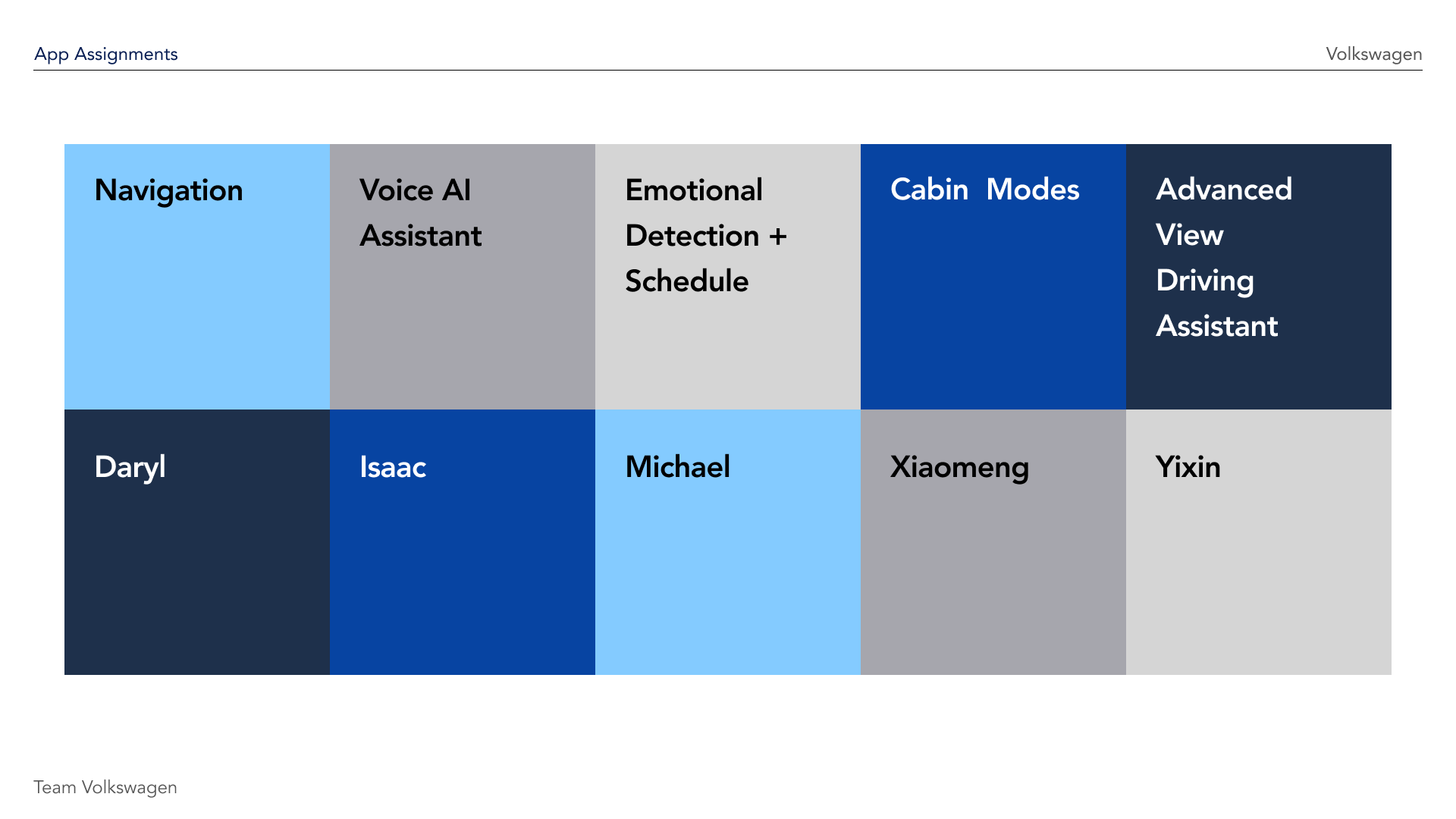1456x819 pixels.
Task: Select the blue Cabin Modes tile
Action: pyautogui.click(x=993, y=303)
